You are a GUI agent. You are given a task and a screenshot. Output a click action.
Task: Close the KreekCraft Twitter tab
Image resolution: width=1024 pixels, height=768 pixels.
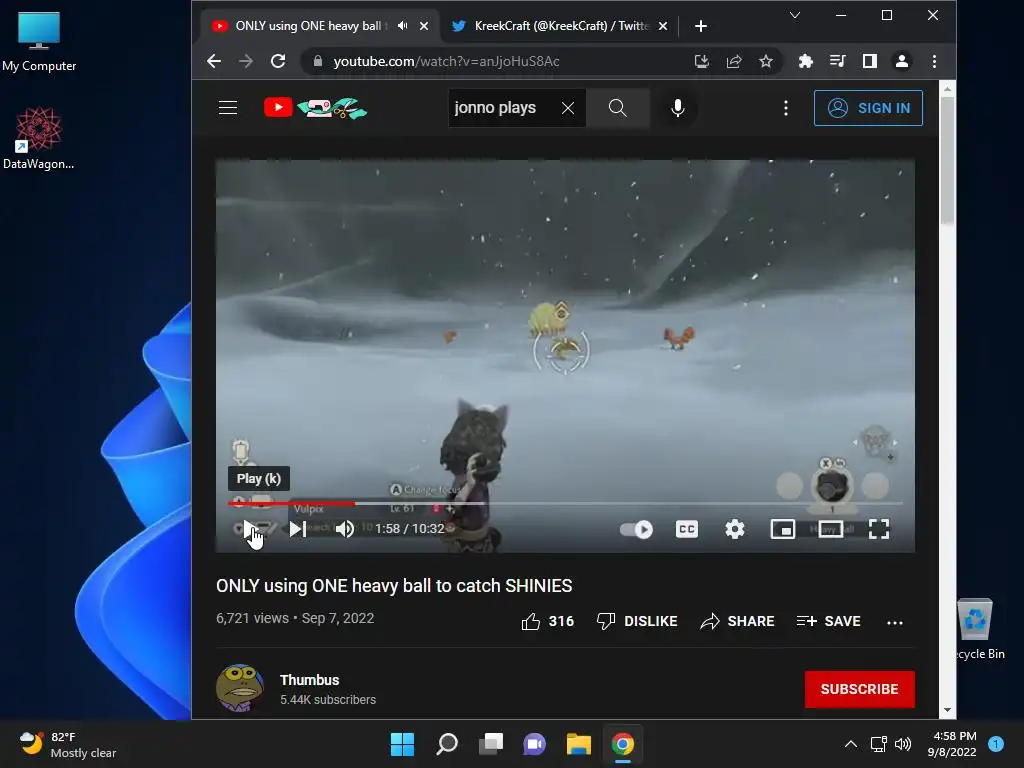663,26
